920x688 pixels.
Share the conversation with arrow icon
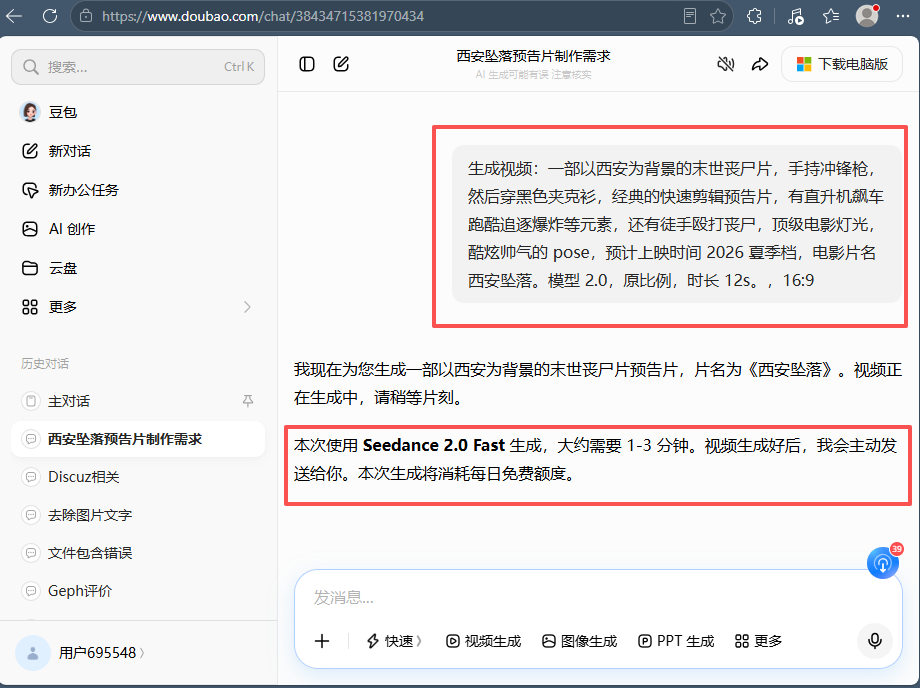(x=760, y=64)
